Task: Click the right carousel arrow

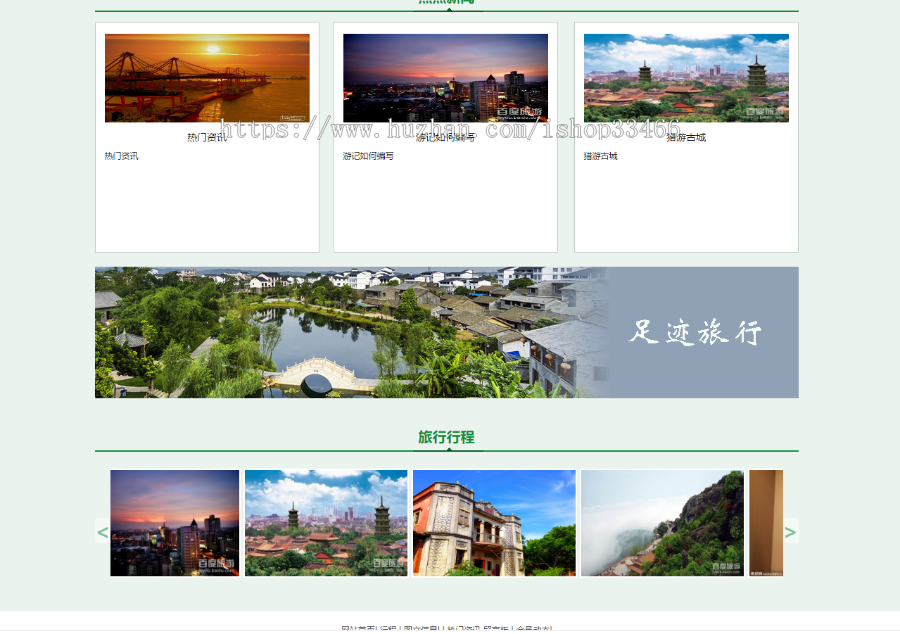Action: tap(790, 532)
